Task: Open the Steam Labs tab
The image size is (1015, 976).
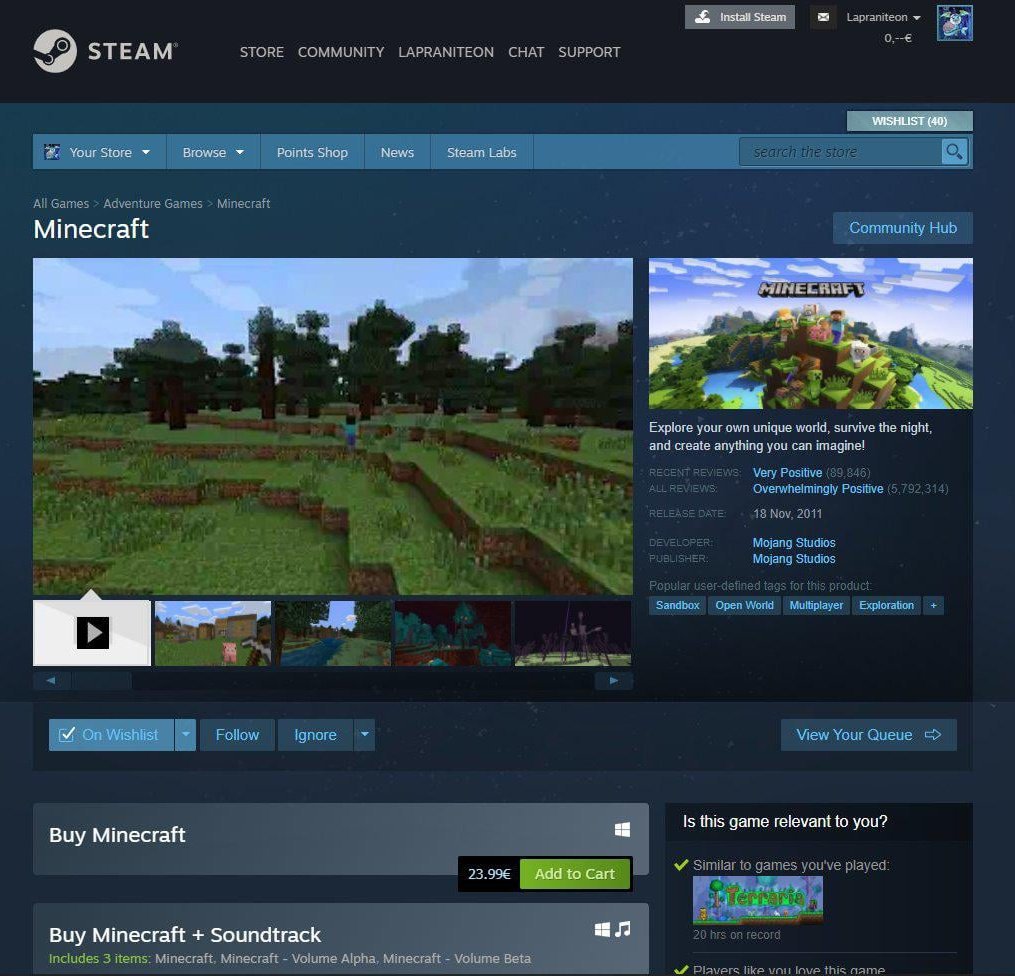Action: (482, 152)
